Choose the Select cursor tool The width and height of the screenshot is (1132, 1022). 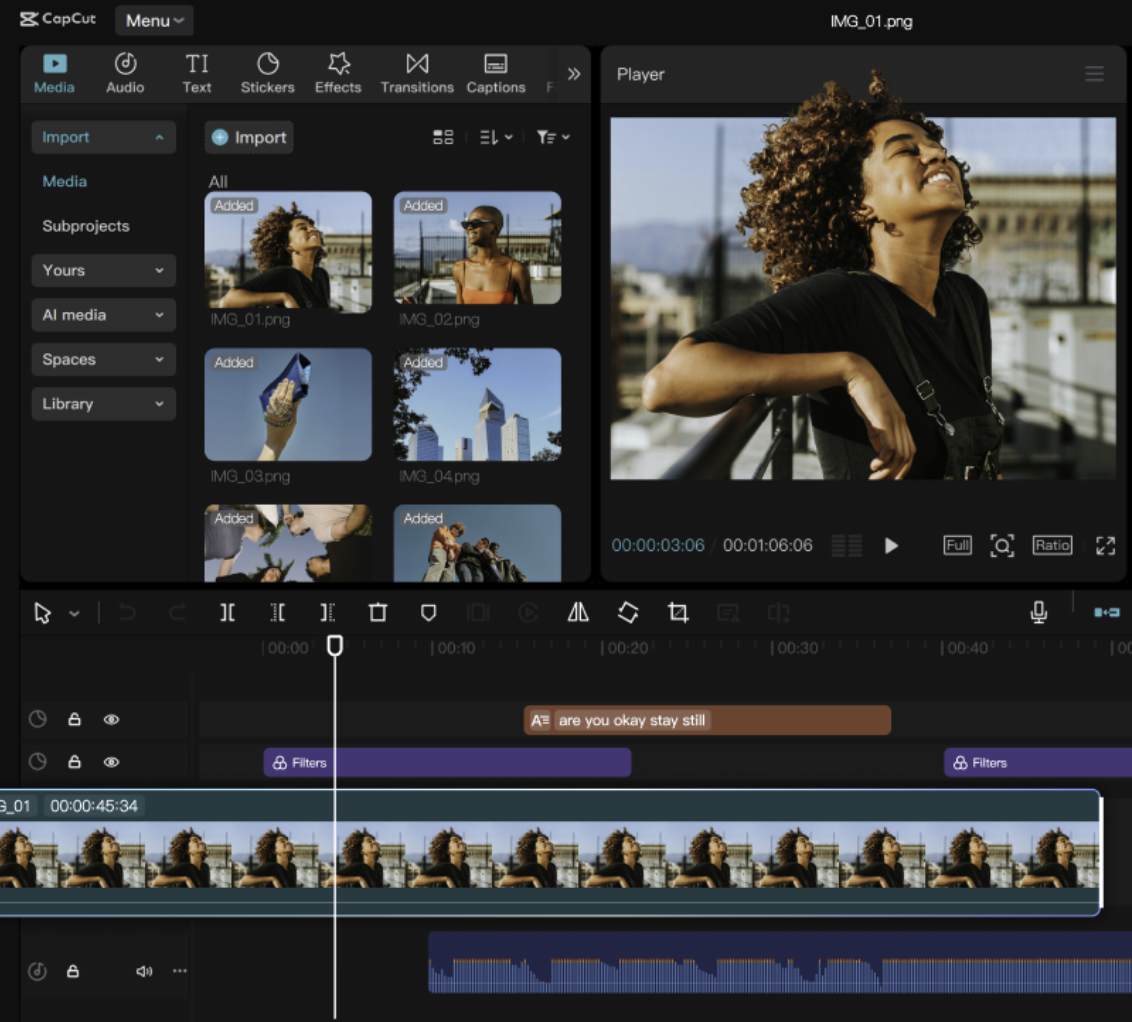[43, 613]
